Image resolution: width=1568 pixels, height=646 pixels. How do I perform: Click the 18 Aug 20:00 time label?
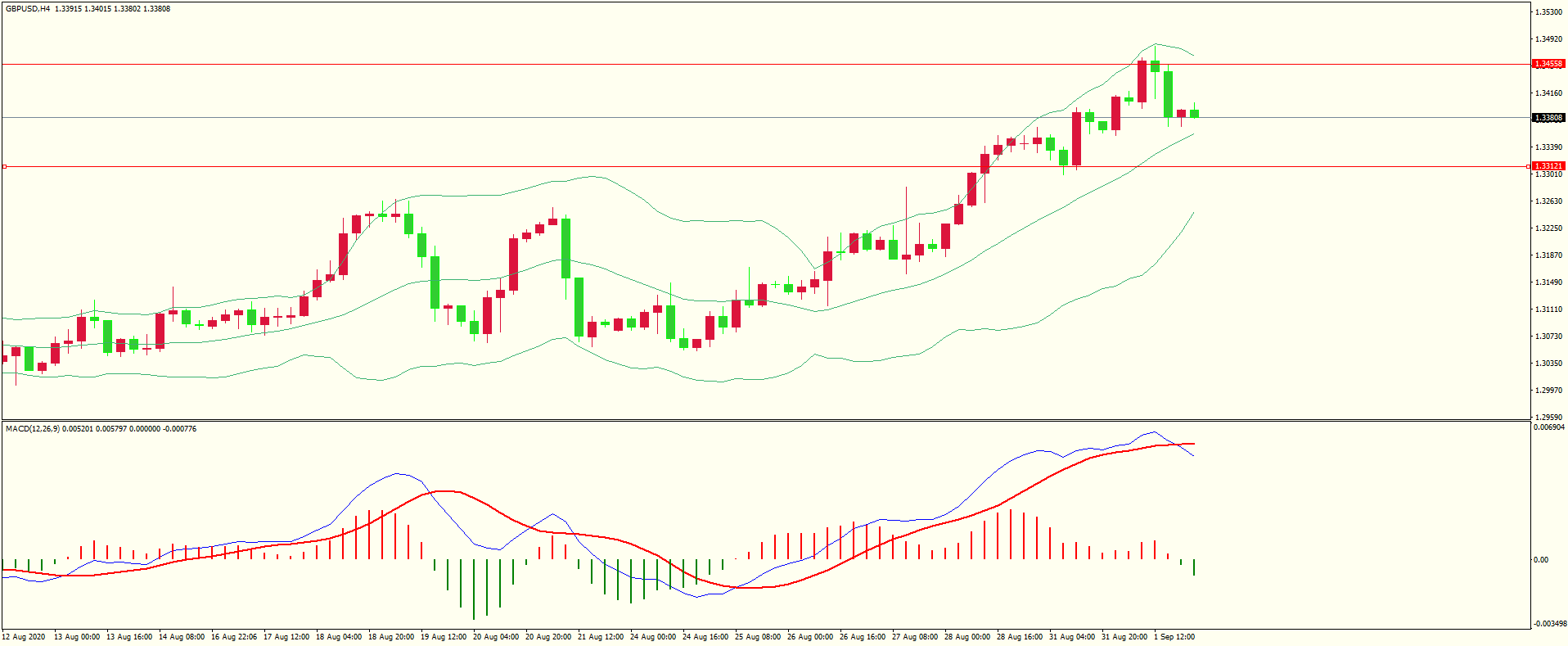(391, 637)
